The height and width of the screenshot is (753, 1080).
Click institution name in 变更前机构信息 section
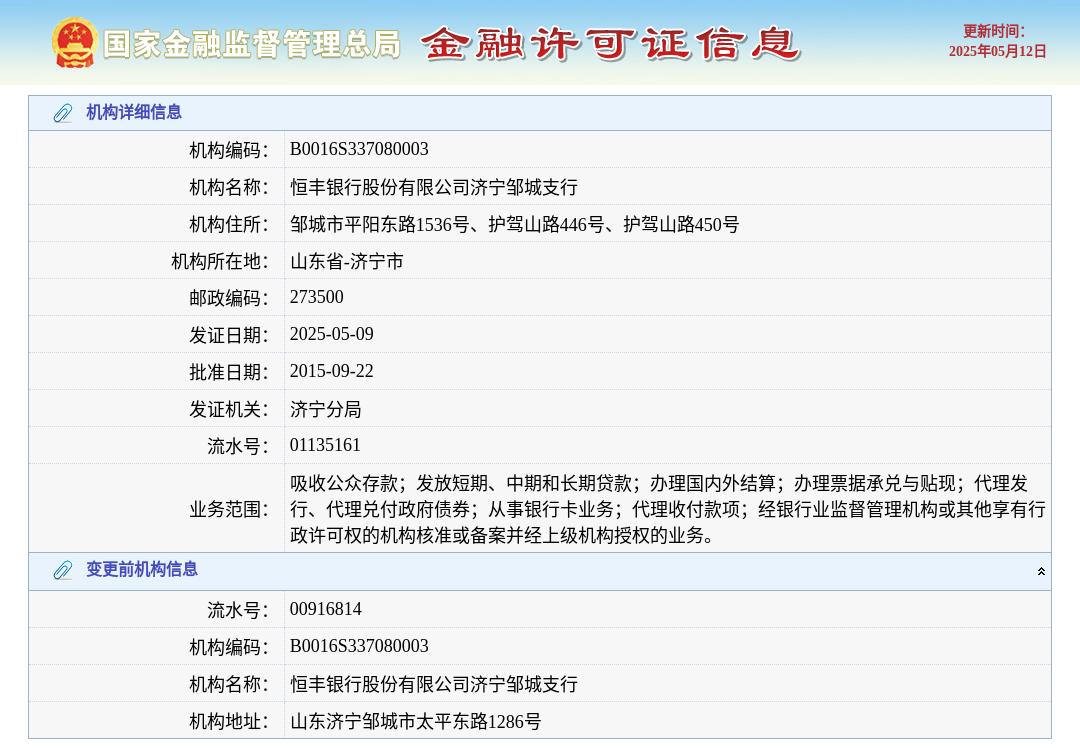tap(434, 684)
